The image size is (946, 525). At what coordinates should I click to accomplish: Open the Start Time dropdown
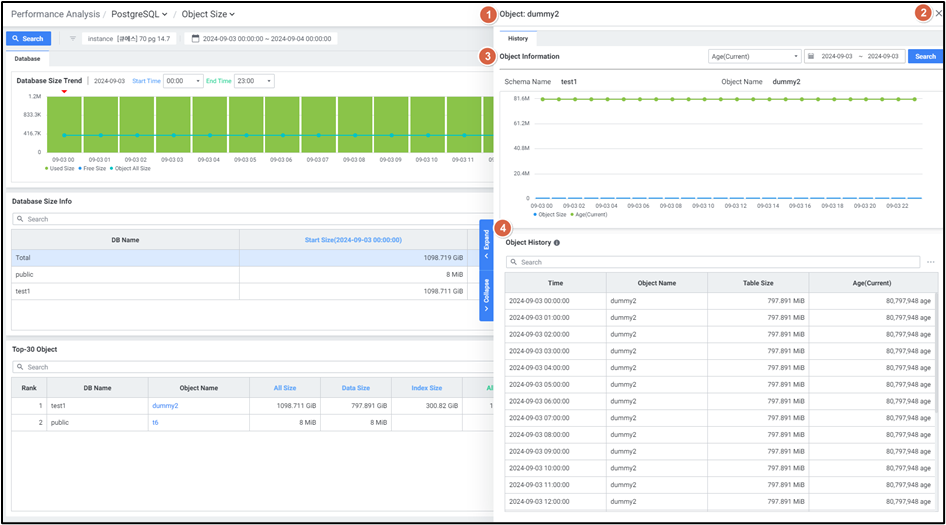[x=183, y=81]
